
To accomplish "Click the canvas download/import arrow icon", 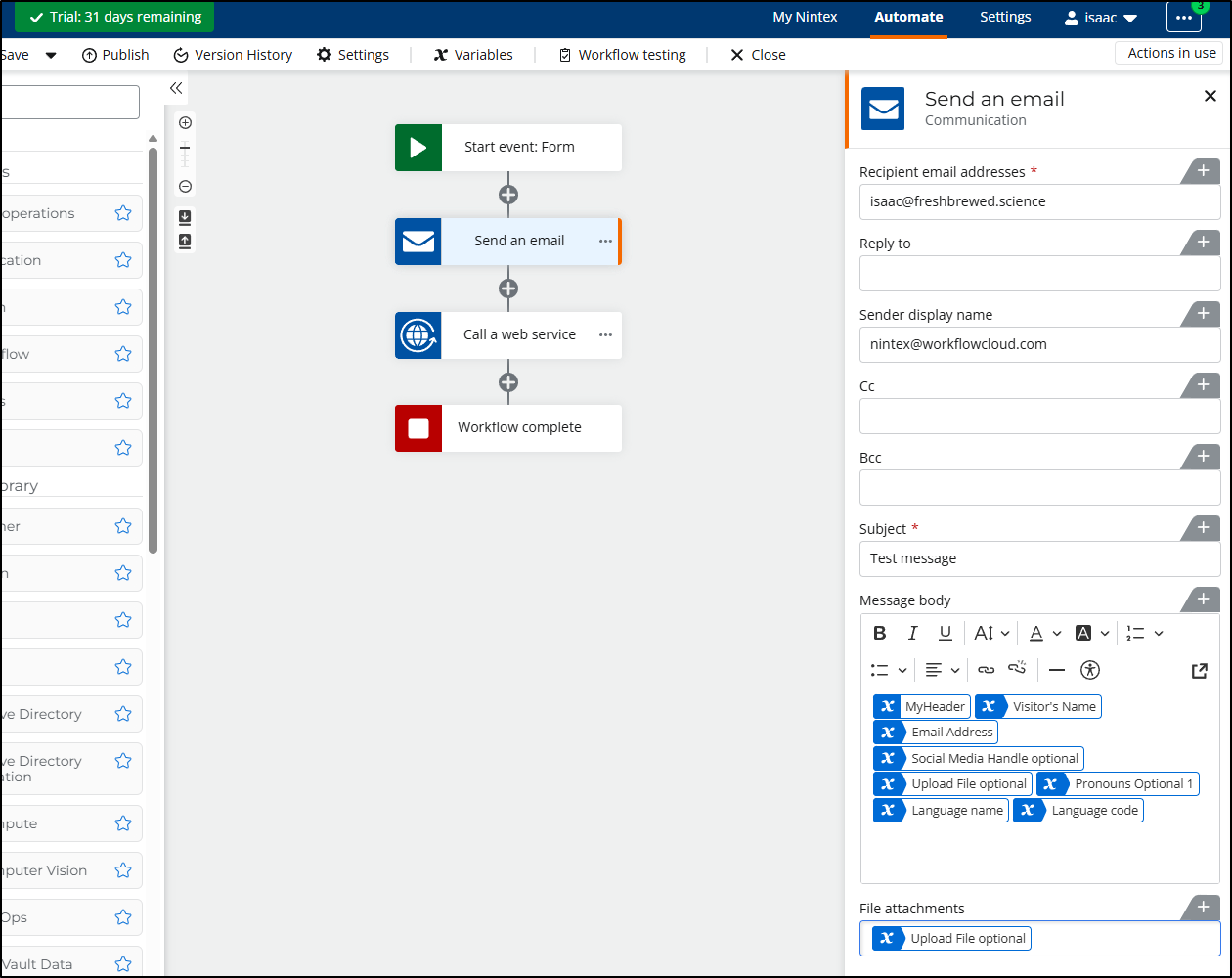I will [x=185, y=216].
